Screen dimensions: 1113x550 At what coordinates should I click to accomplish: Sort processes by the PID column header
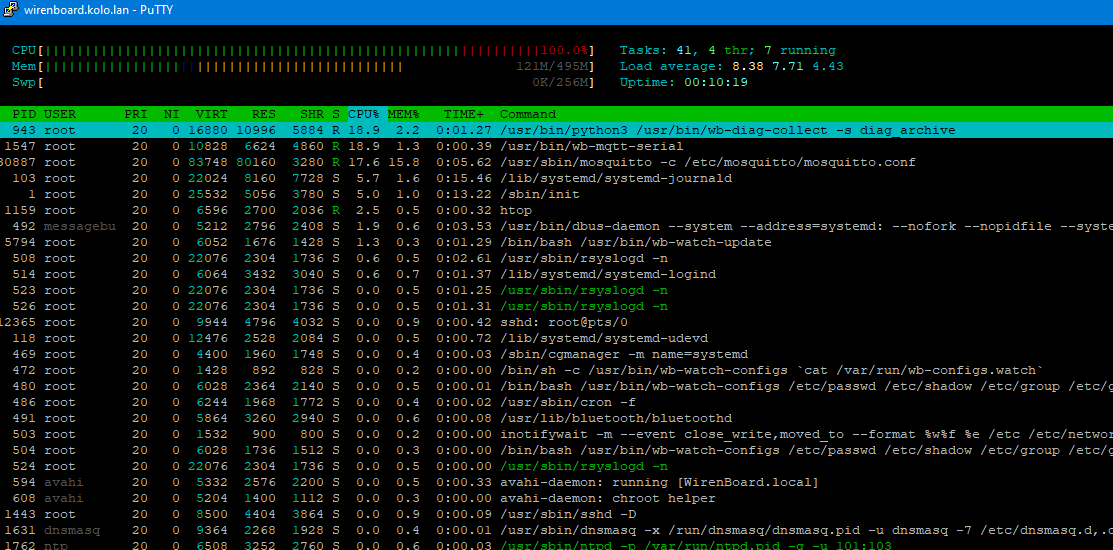pyautogui.click(x=24, y=114)
